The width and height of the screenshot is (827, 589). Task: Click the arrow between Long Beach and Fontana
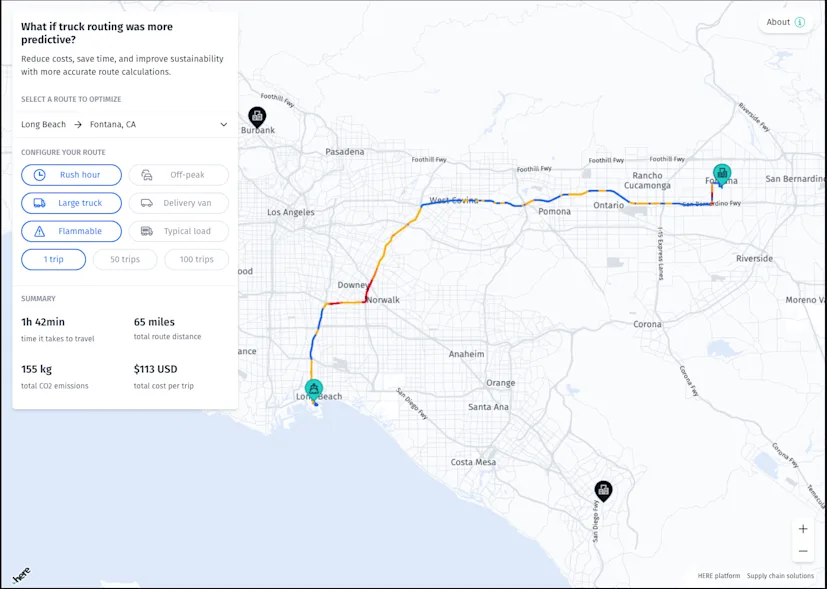point(78,124)
